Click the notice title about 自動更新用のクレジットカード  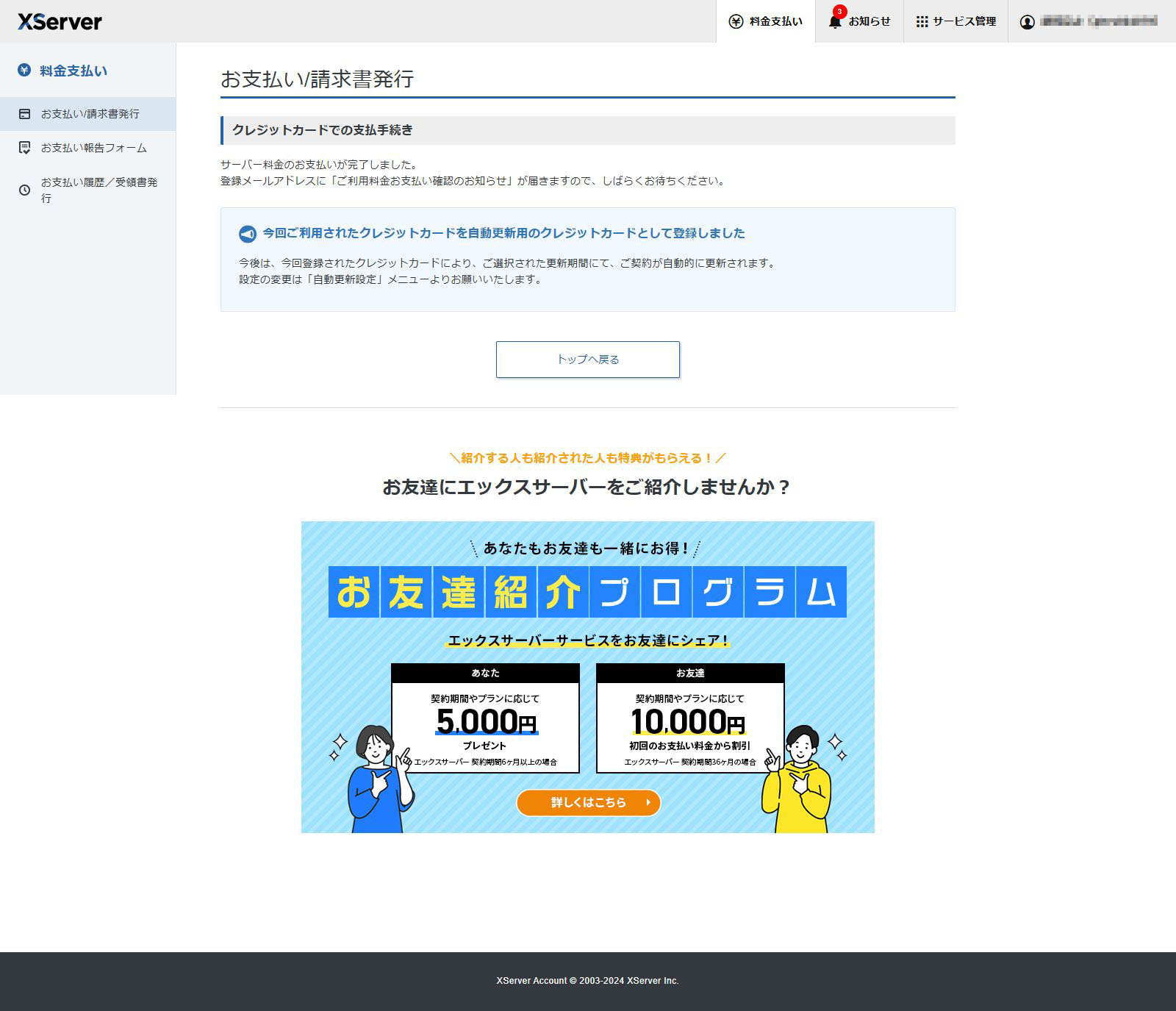click(x=503, y=233)
